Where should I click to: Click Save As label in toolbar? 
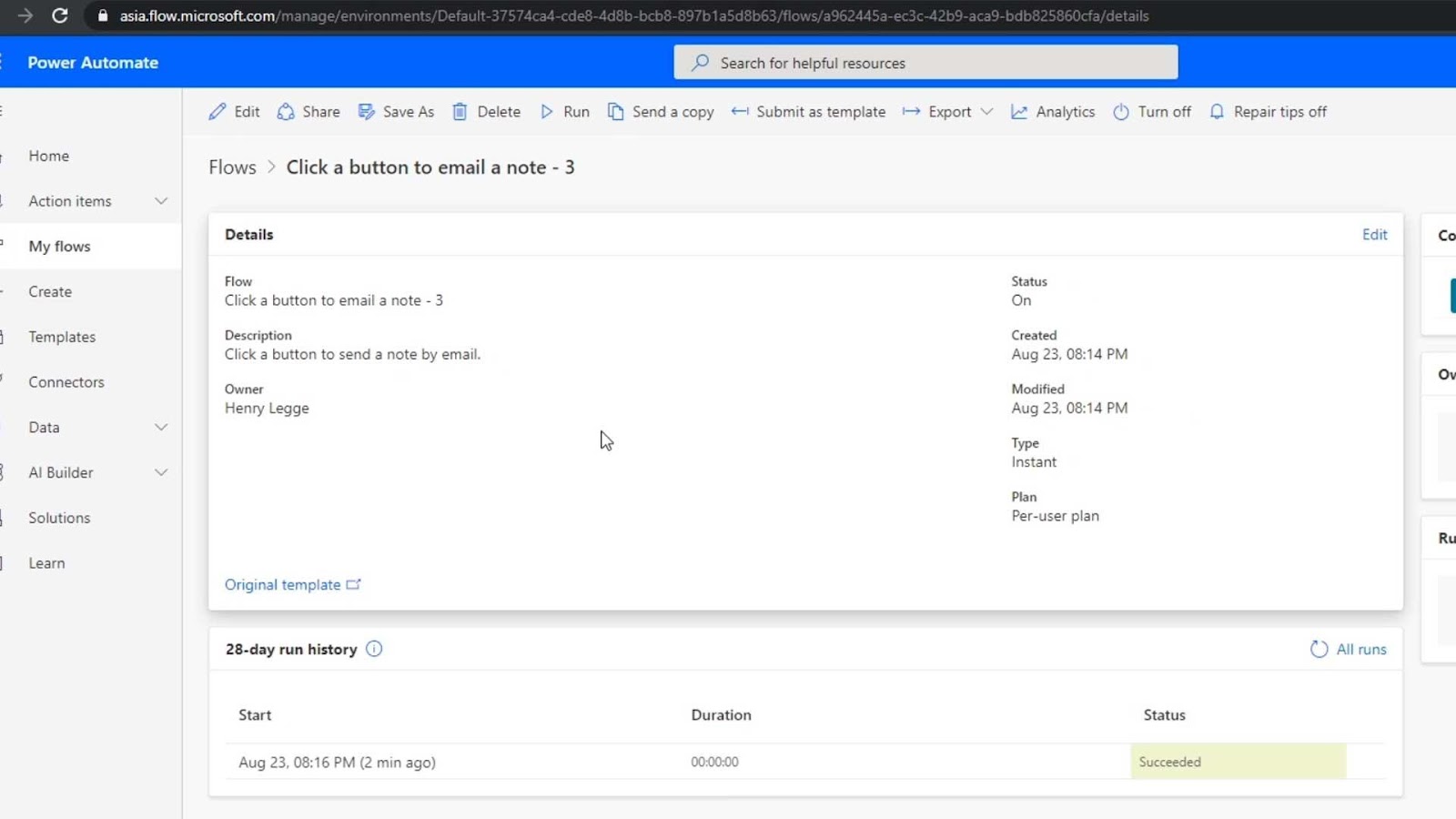point(409,112)
